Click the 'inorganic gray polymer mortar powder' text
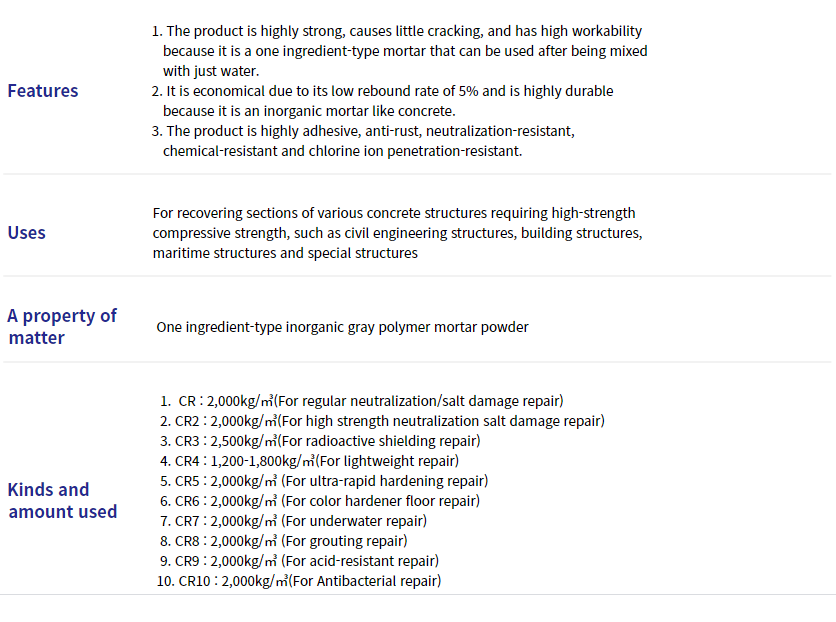This screenshot has width=836, height=622. 407,327
